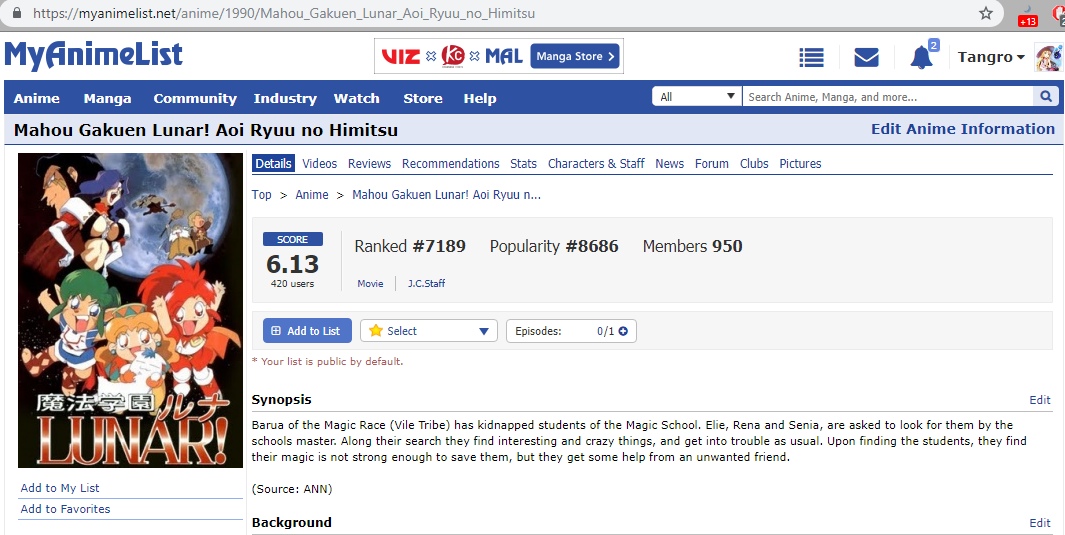
Task: Open the News tab
Action: 670,164
